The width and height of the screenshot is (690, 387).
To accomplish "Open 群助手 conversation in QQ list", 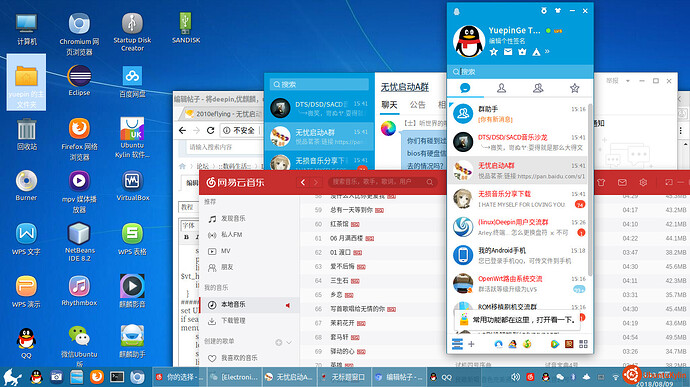I will click(x=518, y=114).
